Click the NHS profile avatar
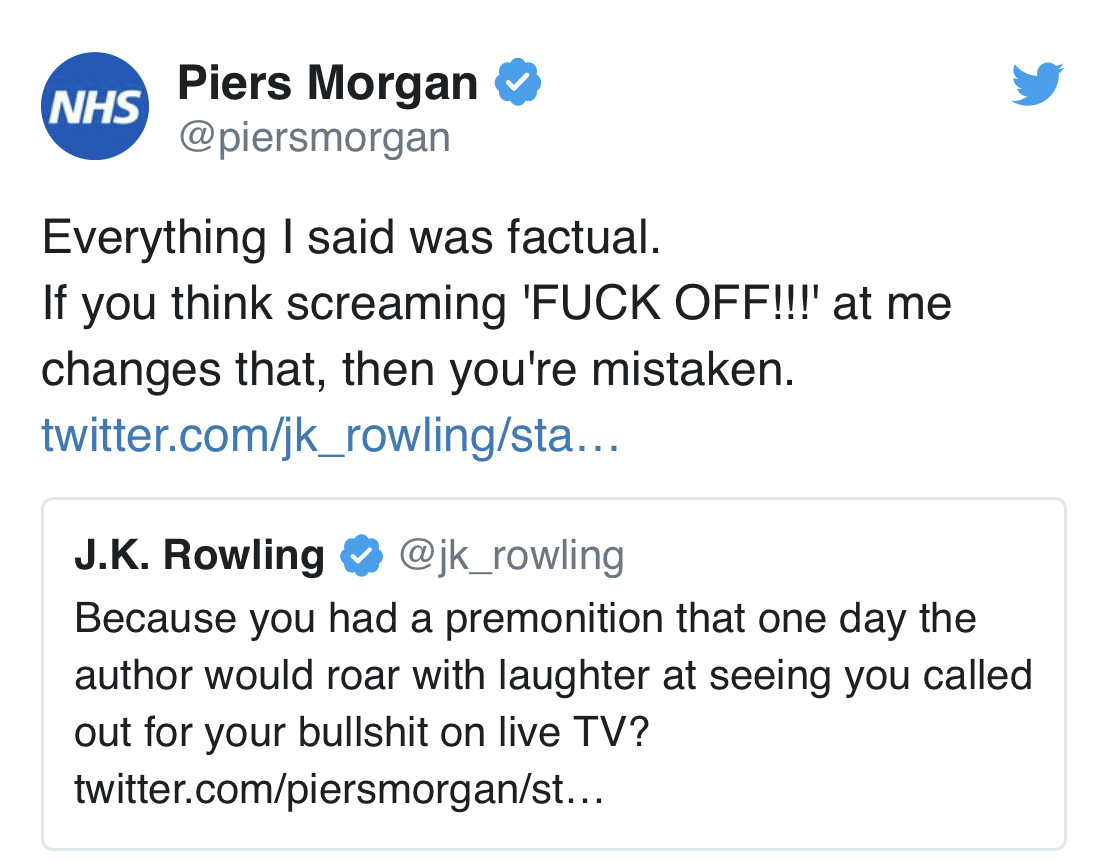The height and width of the screenshot is (861, 1099). pos(95,107)
